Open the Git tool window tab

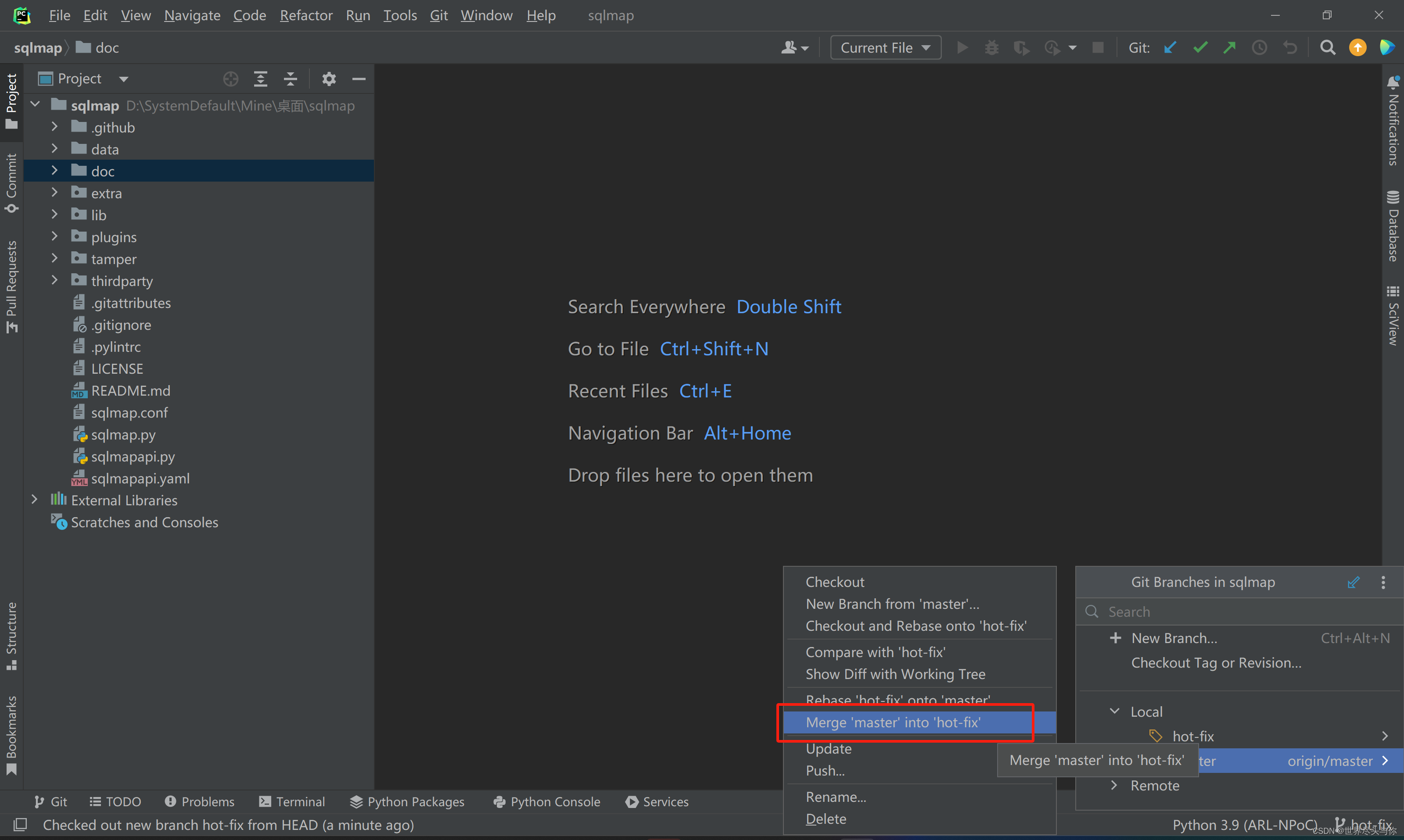click(x=50, y=801)
